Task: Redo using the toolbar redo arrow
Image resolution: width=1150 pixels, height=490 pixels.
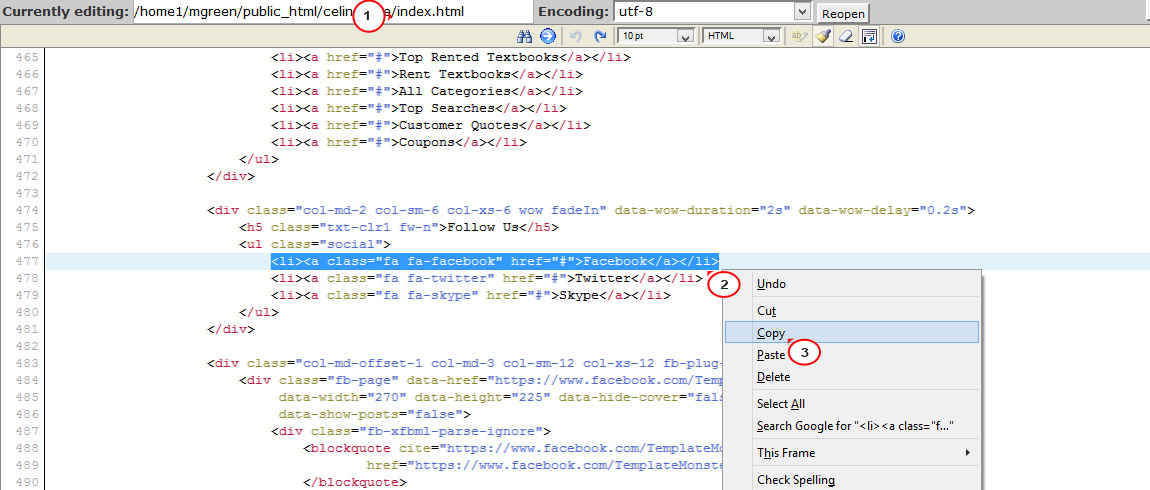Action: pyautogui.click(x=600, y=36)
